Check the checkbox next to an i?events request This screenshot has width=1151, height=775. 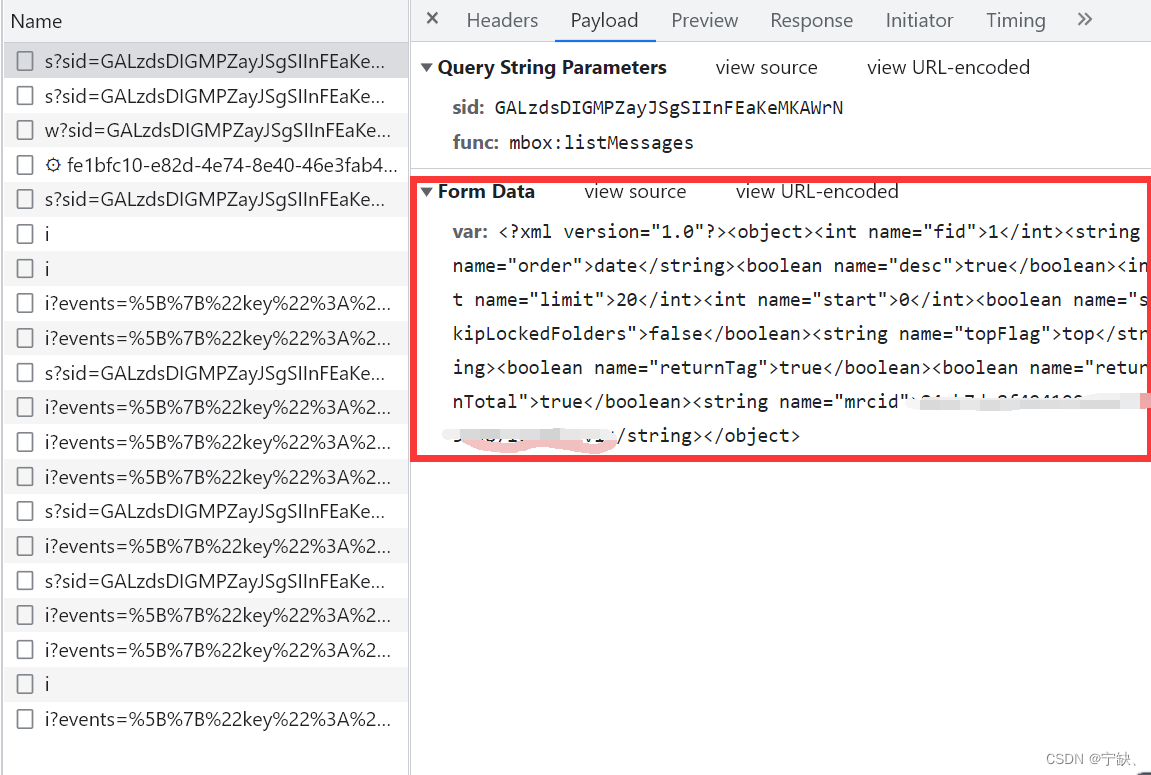23,302
